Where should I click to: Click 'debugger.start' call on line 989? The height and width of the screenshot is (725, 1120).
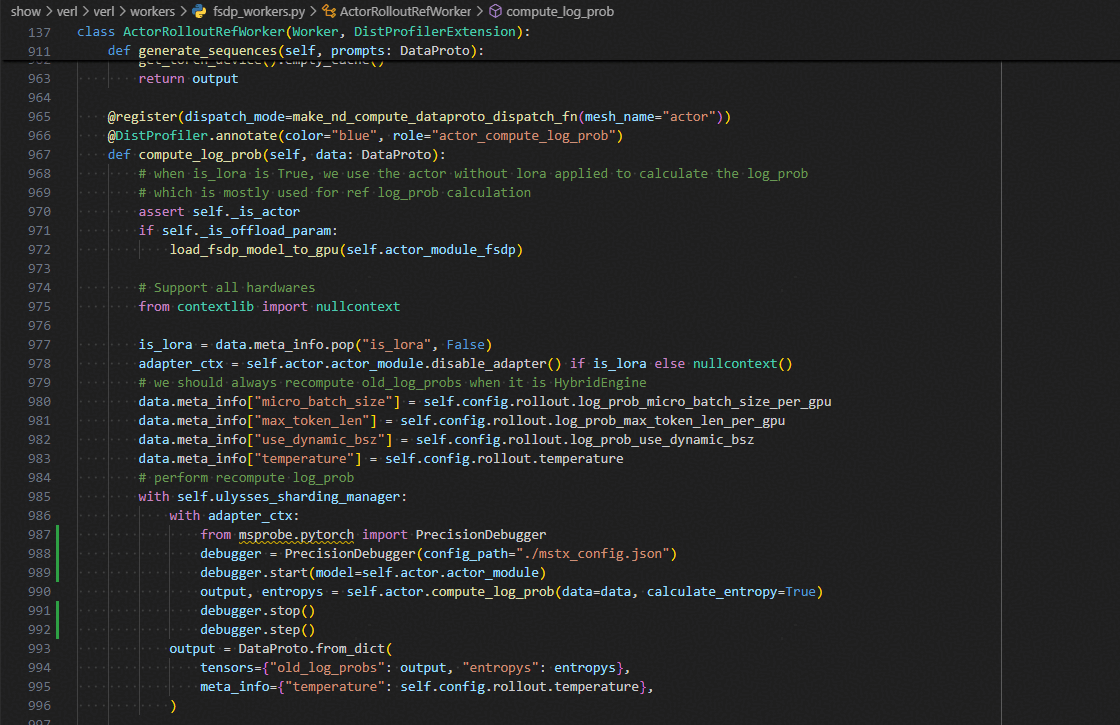(254, 573)
